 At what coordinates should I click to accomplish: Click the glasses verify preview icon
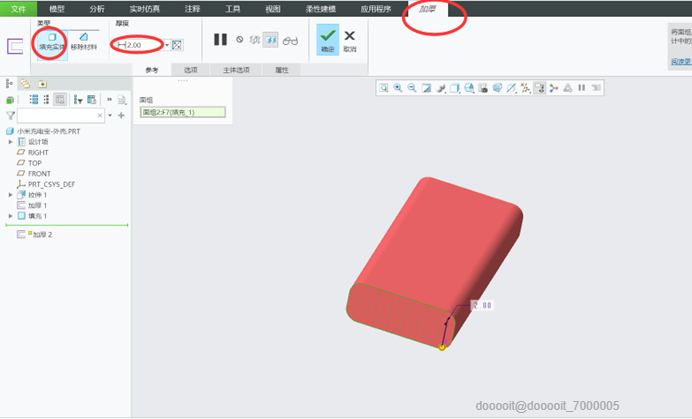coord(290,41)
